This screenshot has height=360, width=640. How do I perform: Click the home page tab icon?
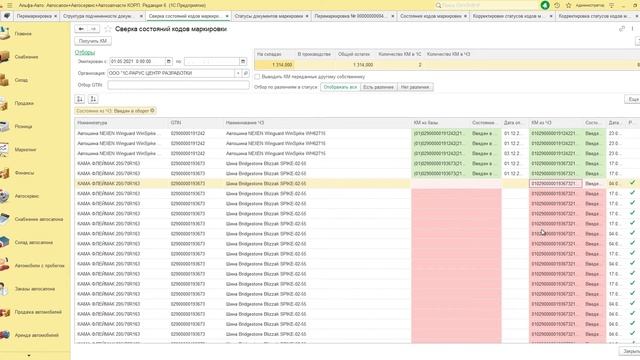tap(7, 16)
